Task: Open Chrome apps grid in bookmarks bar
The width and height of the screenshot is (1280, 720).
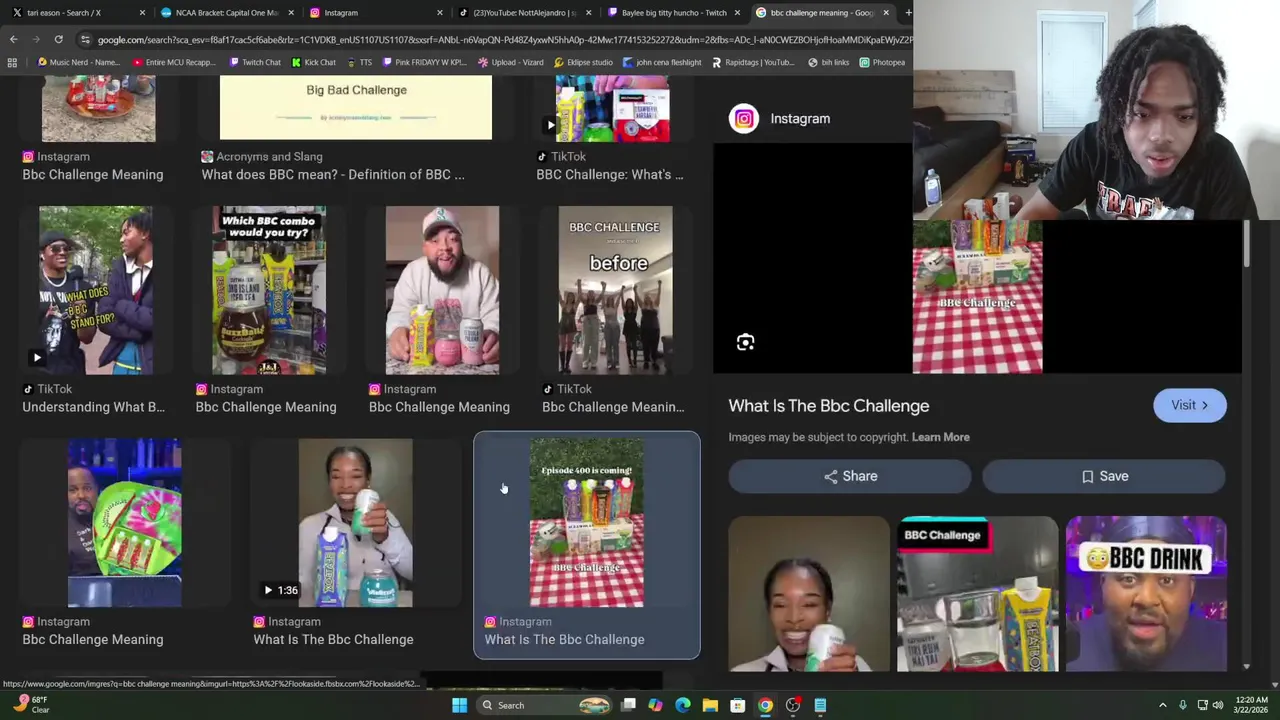Action: point(12,62)
